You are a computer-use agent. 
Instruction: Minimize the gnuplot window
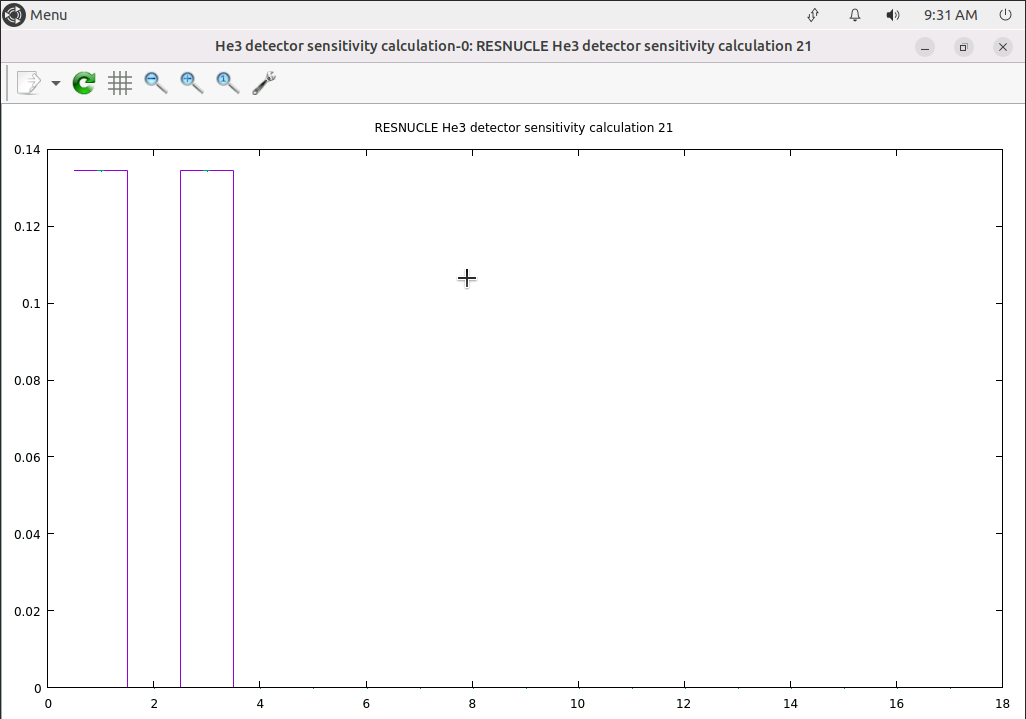coord(925,47)
